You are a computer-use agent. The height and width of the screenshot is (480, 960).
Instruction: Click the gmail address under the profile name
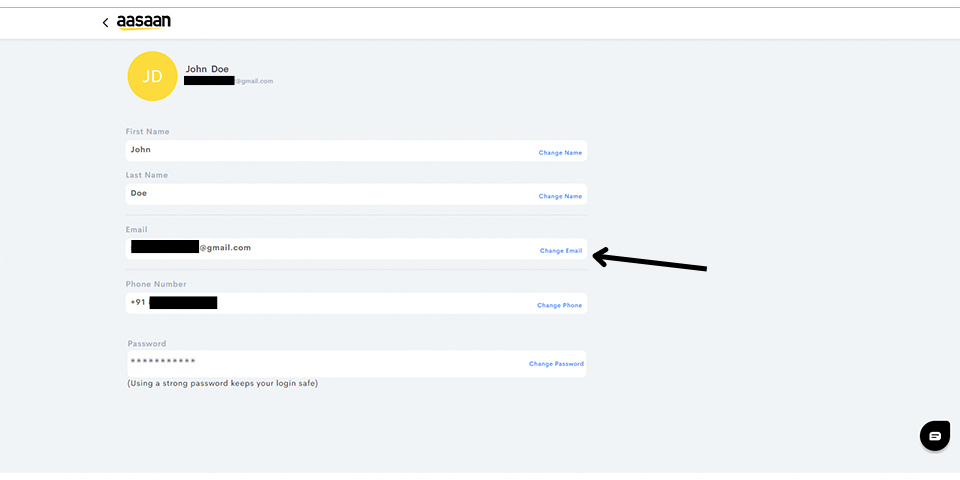click(229, 81)
